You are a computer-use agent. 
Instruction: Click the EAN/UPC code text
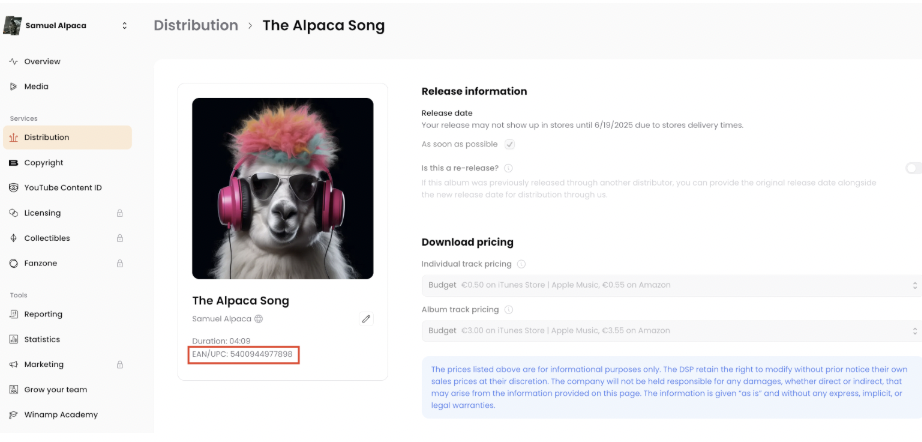pyautogui.click(x=242, y=354)
